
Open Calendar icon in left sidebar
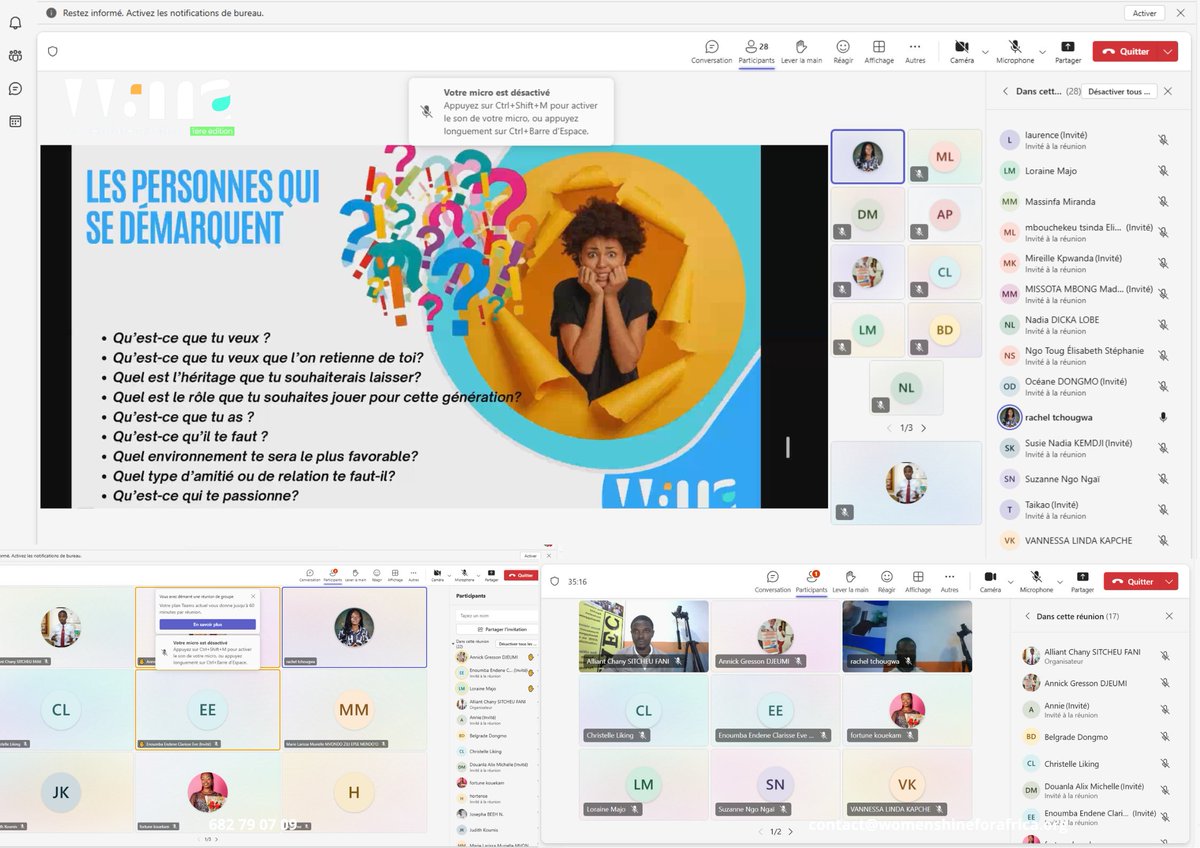(x=15, y=121)
